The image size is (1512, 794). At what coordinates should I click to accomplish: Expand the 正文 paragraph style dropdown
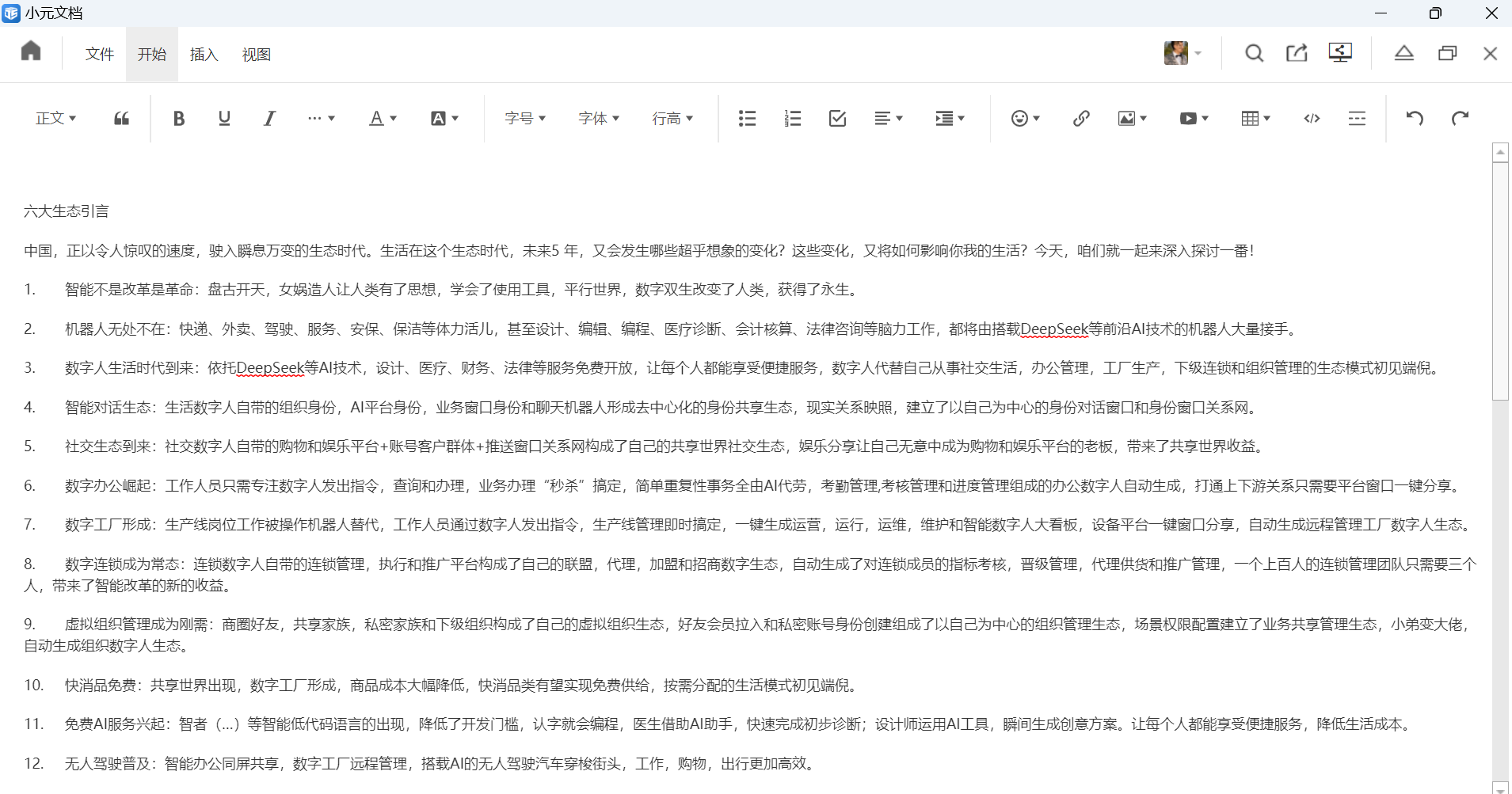(55, 119)
